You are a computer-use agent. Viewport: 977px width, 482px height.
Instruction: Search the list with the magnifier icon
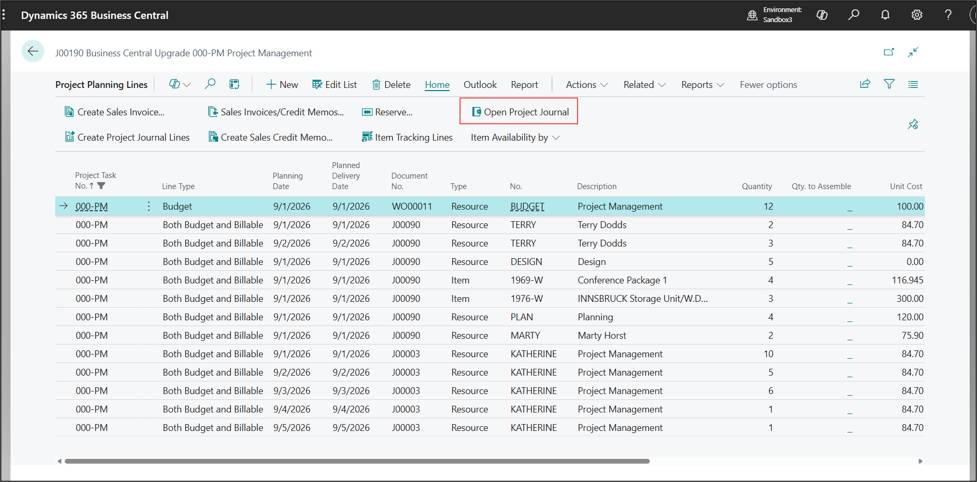click(x=211, y=84)
